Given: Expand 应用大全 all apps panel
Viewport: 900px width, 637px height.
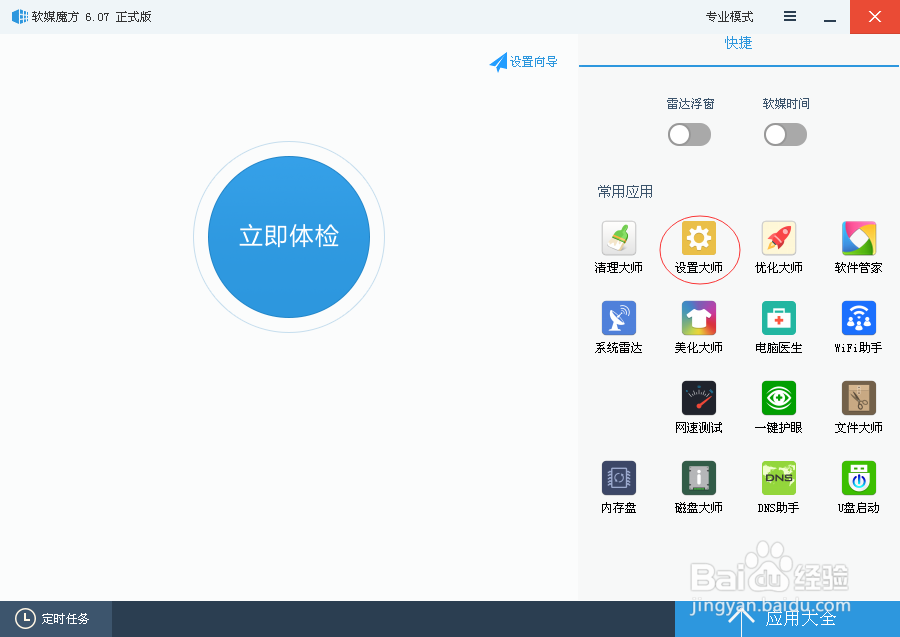Looking at the screenshot, I should pos(788,619).
